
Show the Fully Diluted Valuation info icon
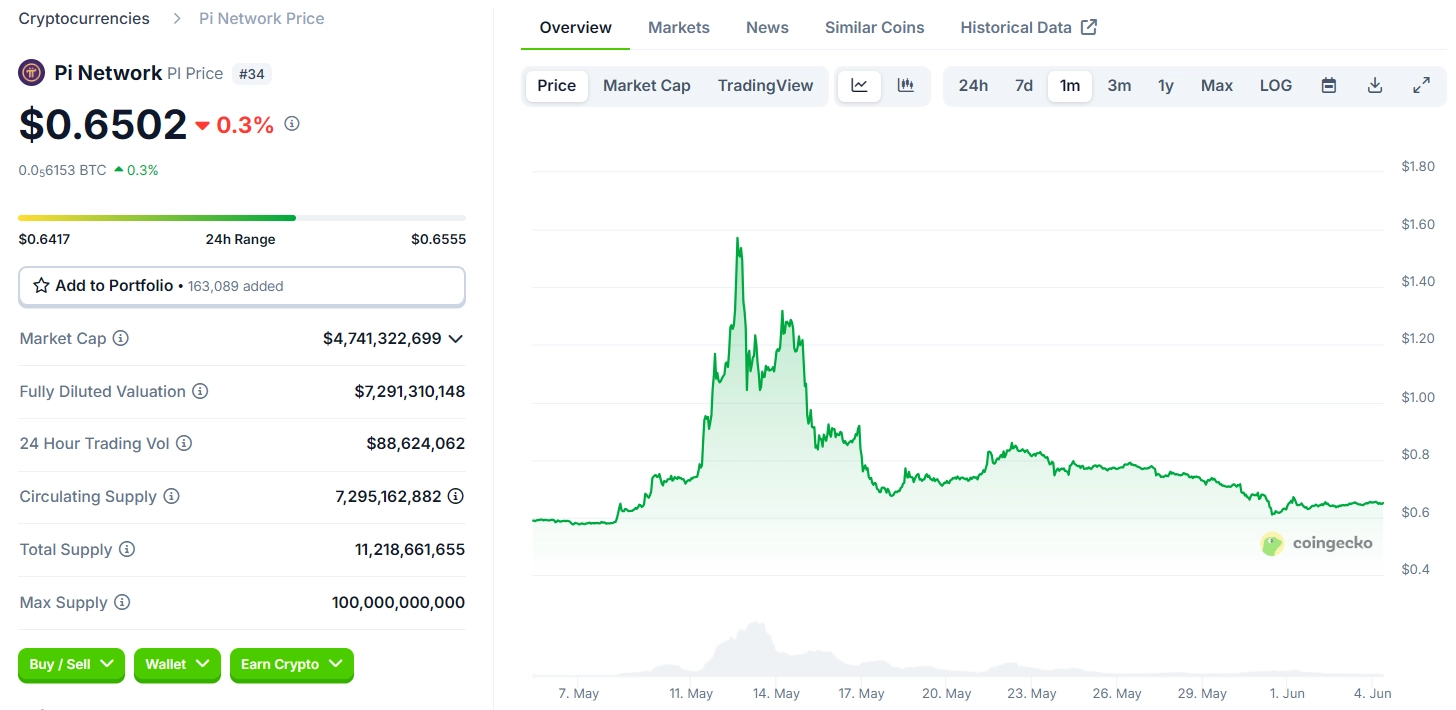200,391
